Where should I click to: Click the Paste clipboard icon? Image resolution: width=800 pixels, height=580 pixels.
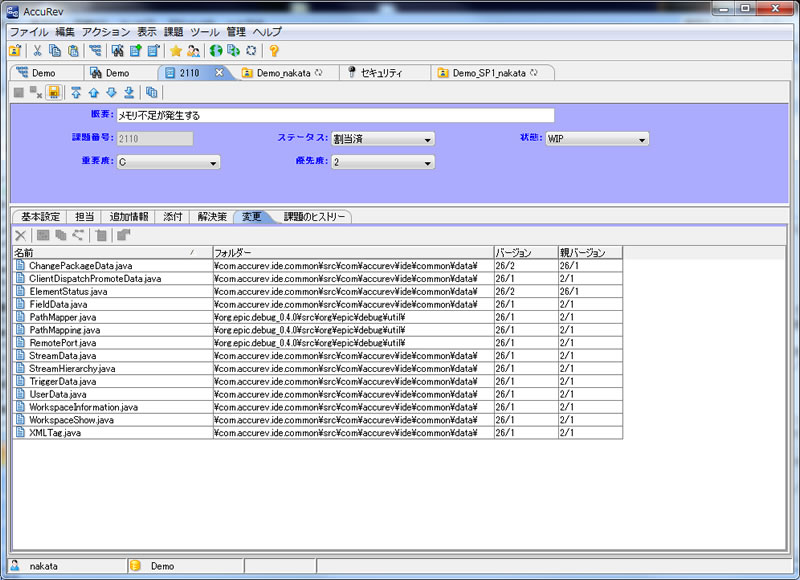tap(73, 51)
